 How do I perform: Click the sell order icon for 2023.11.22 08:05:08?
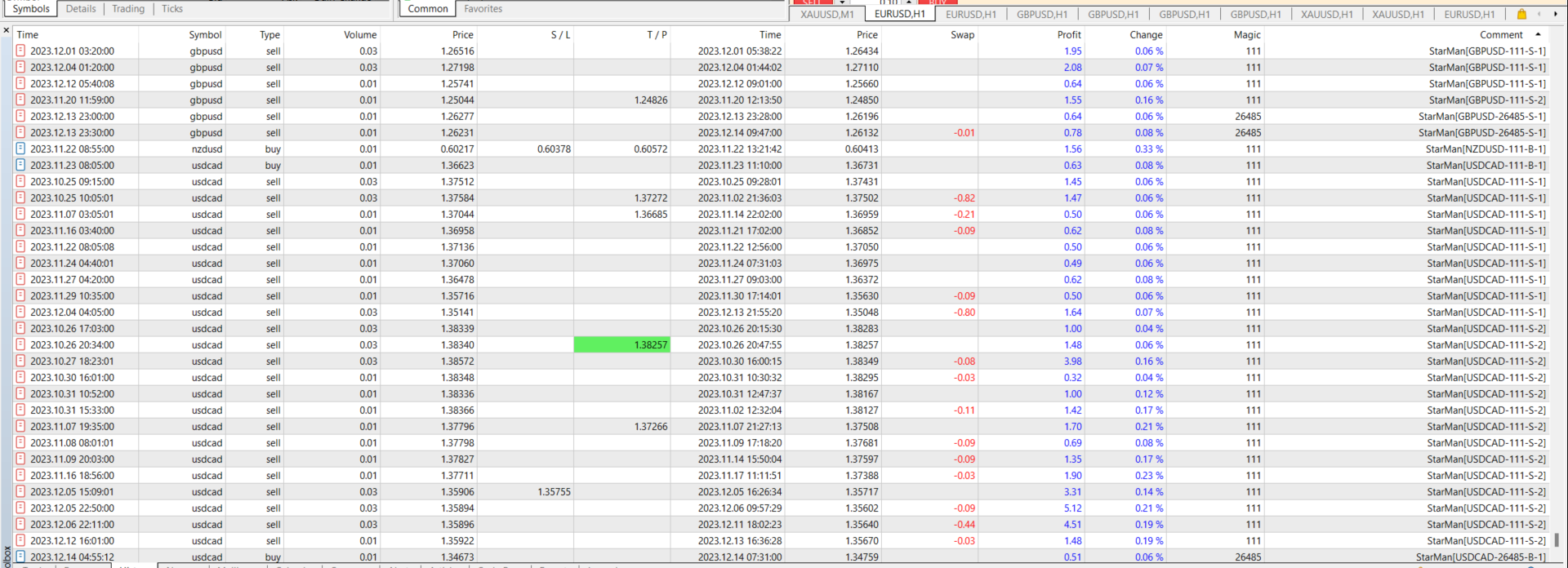(20, 246)
